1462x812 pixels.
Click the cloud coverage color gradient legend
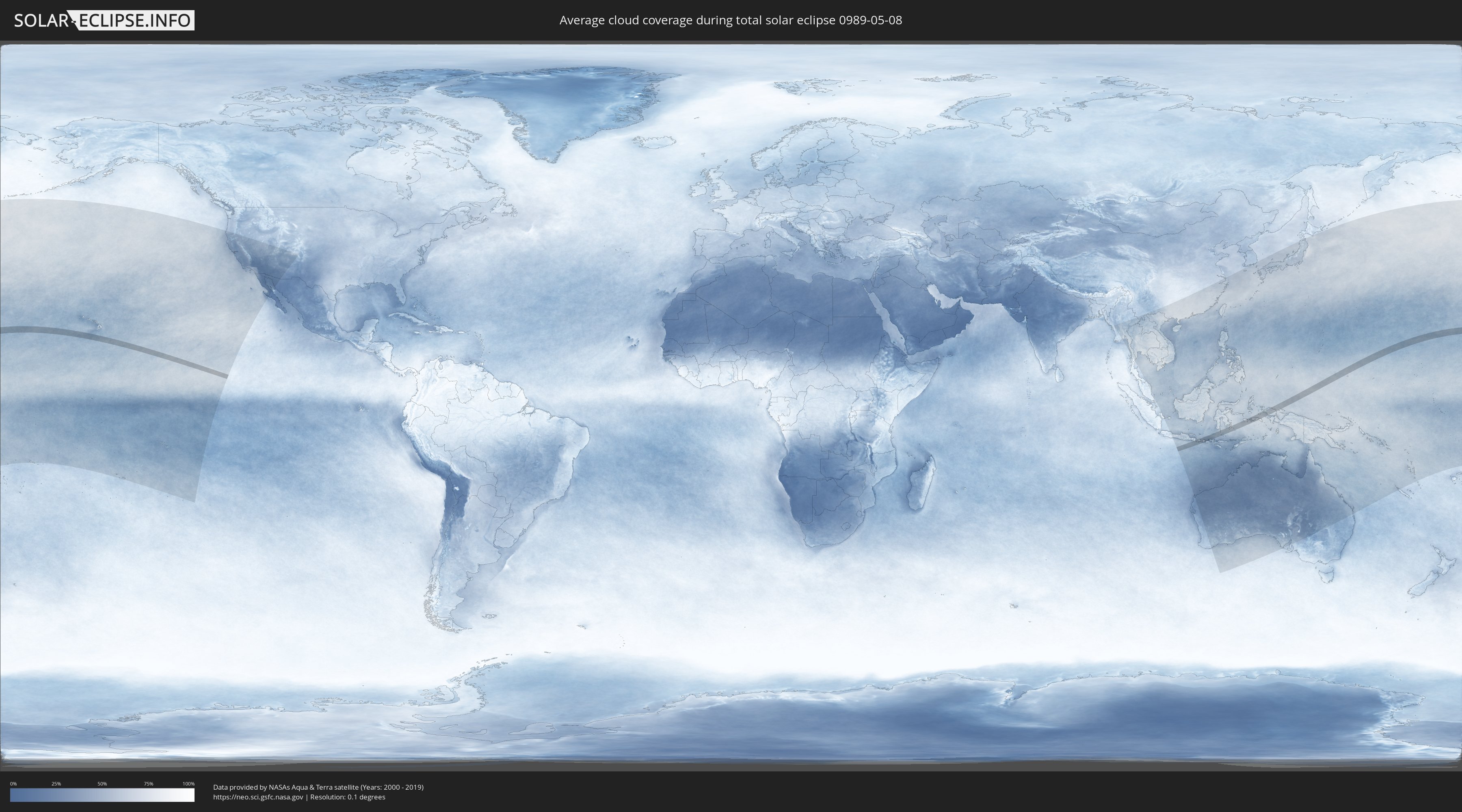(x=102, y=795)
